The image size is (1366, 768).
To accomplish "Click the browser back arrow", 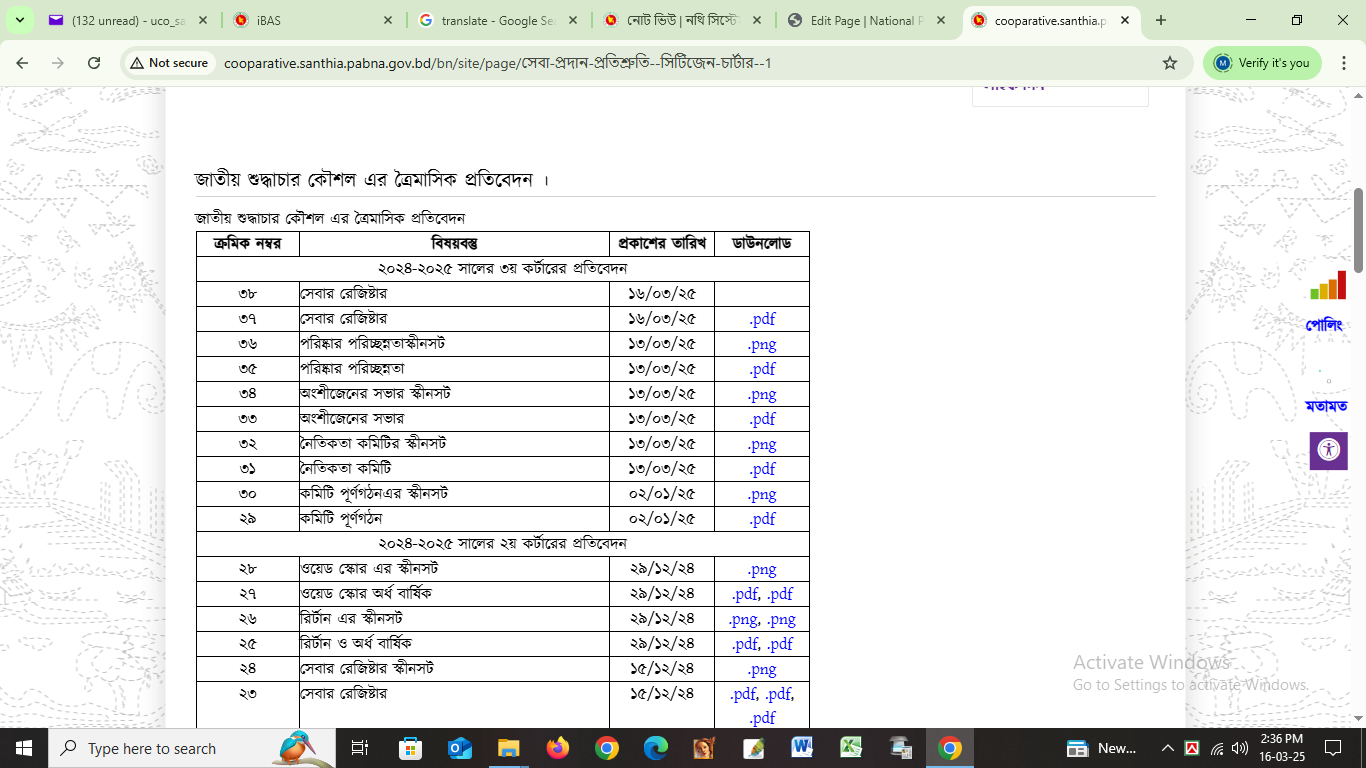I will [x=22, y=63].
